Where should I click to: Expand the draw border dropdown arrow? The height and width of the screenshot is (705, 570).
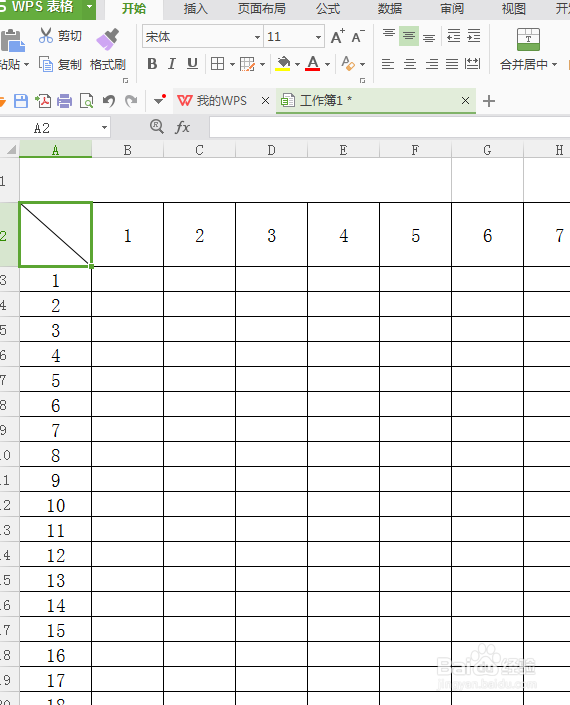263,64
